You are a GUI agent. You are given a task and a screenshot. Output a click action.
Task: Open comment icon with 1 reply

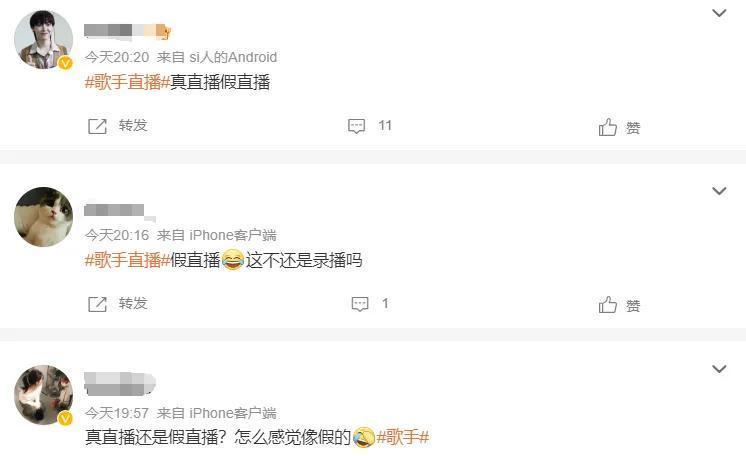[x=360, y=304]
